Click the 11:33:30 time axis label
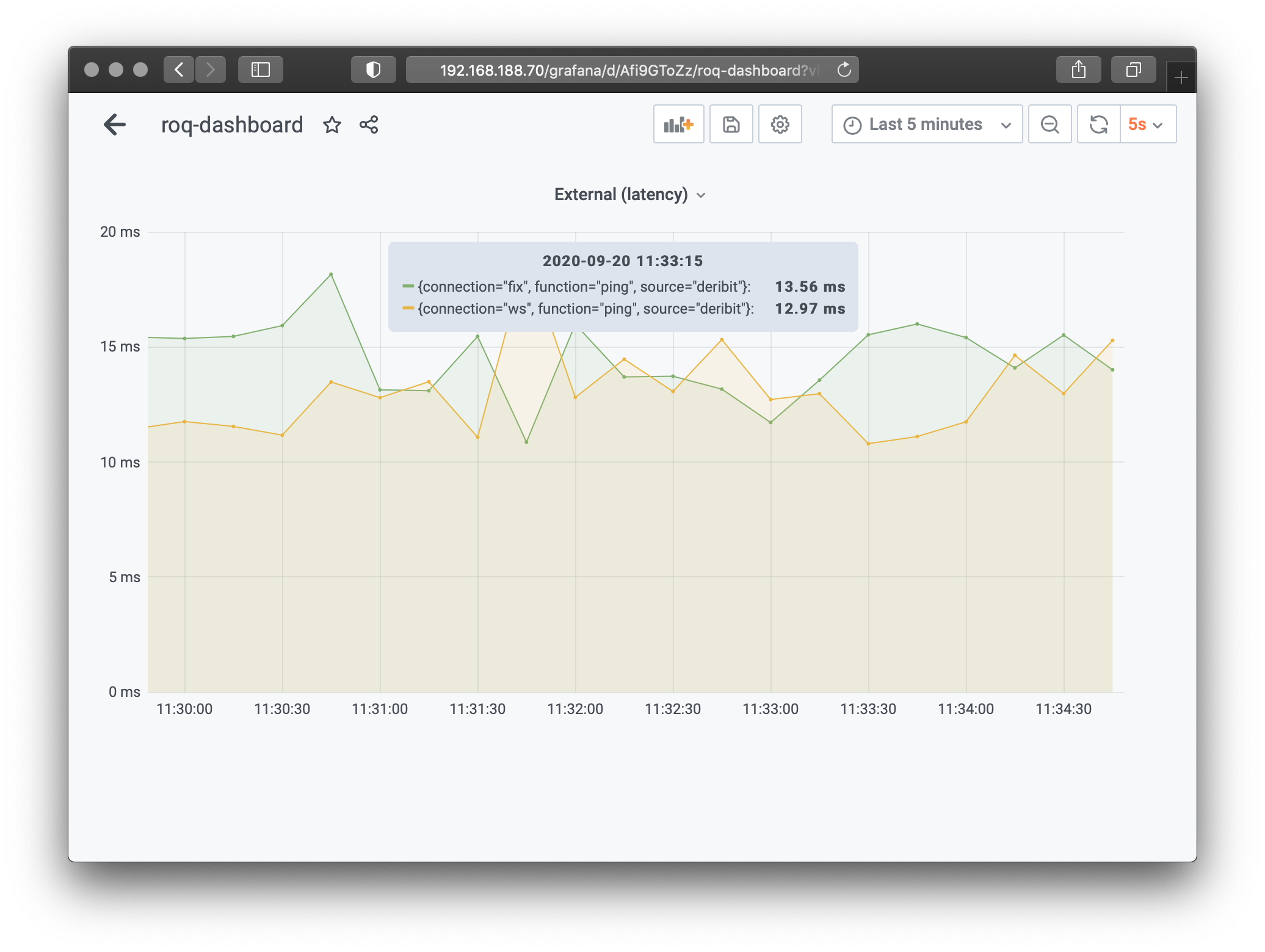The height and width of the screenshot is (952, 1265). pyautogui.click(x=868, y=709)
